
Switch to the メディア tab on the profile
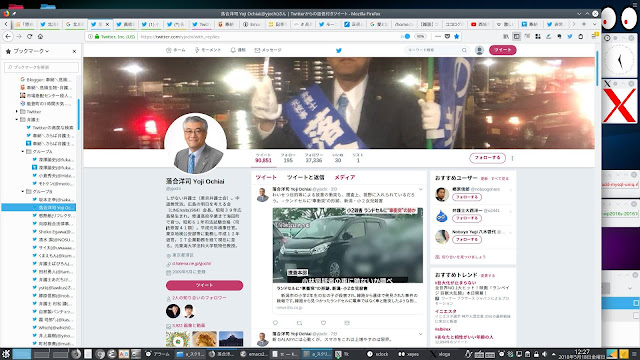pos(345,177)
